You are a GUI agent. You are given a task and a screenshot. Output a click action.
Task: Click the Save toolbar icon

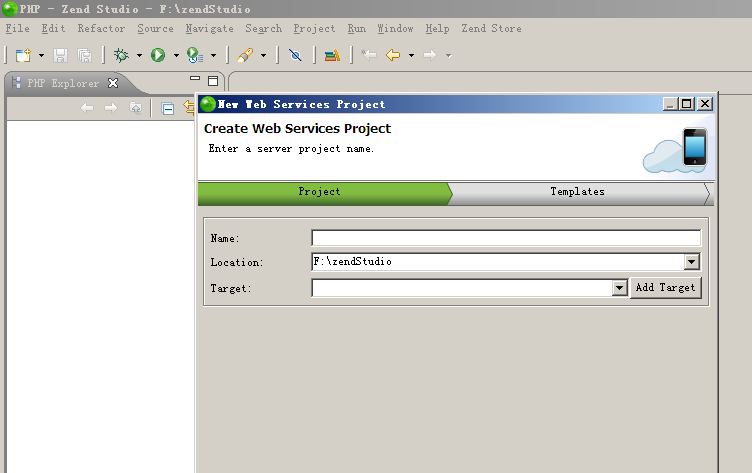coord(60,55)
